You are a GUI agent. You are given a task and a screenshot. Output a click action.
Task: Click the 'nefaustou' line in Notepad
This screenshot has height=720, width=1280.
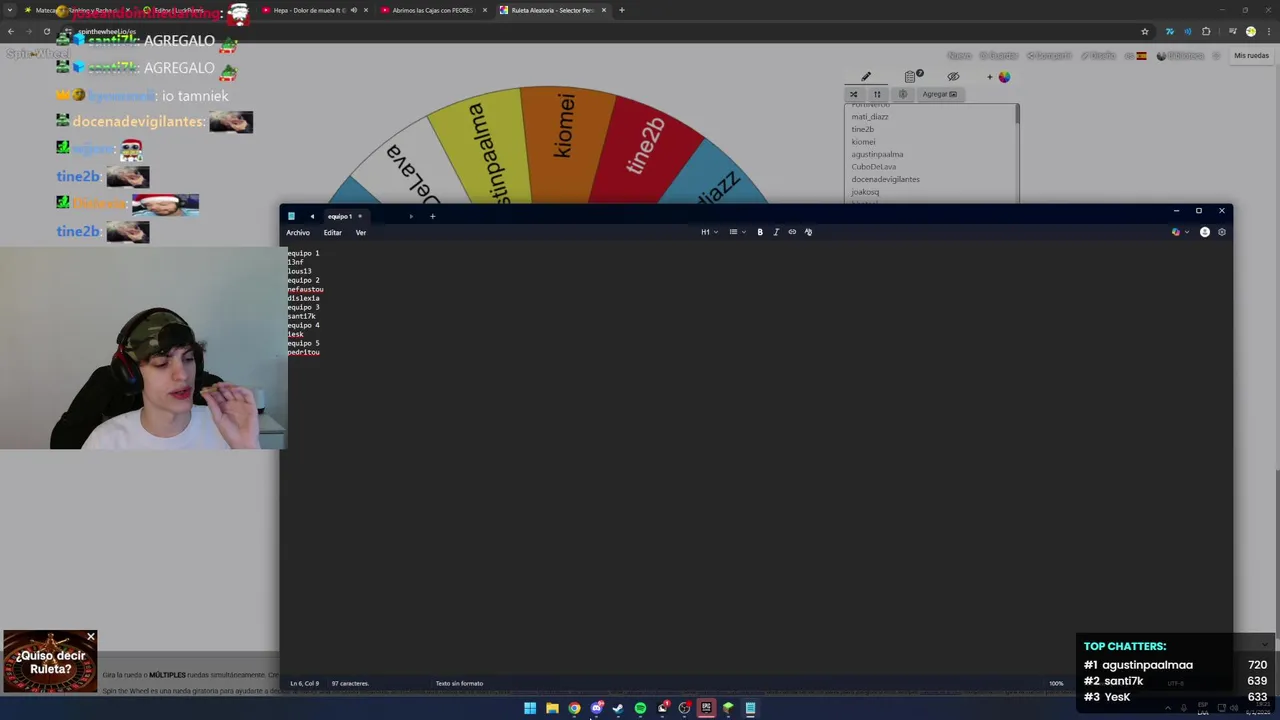pyautogui.click(x=305, y=289)
